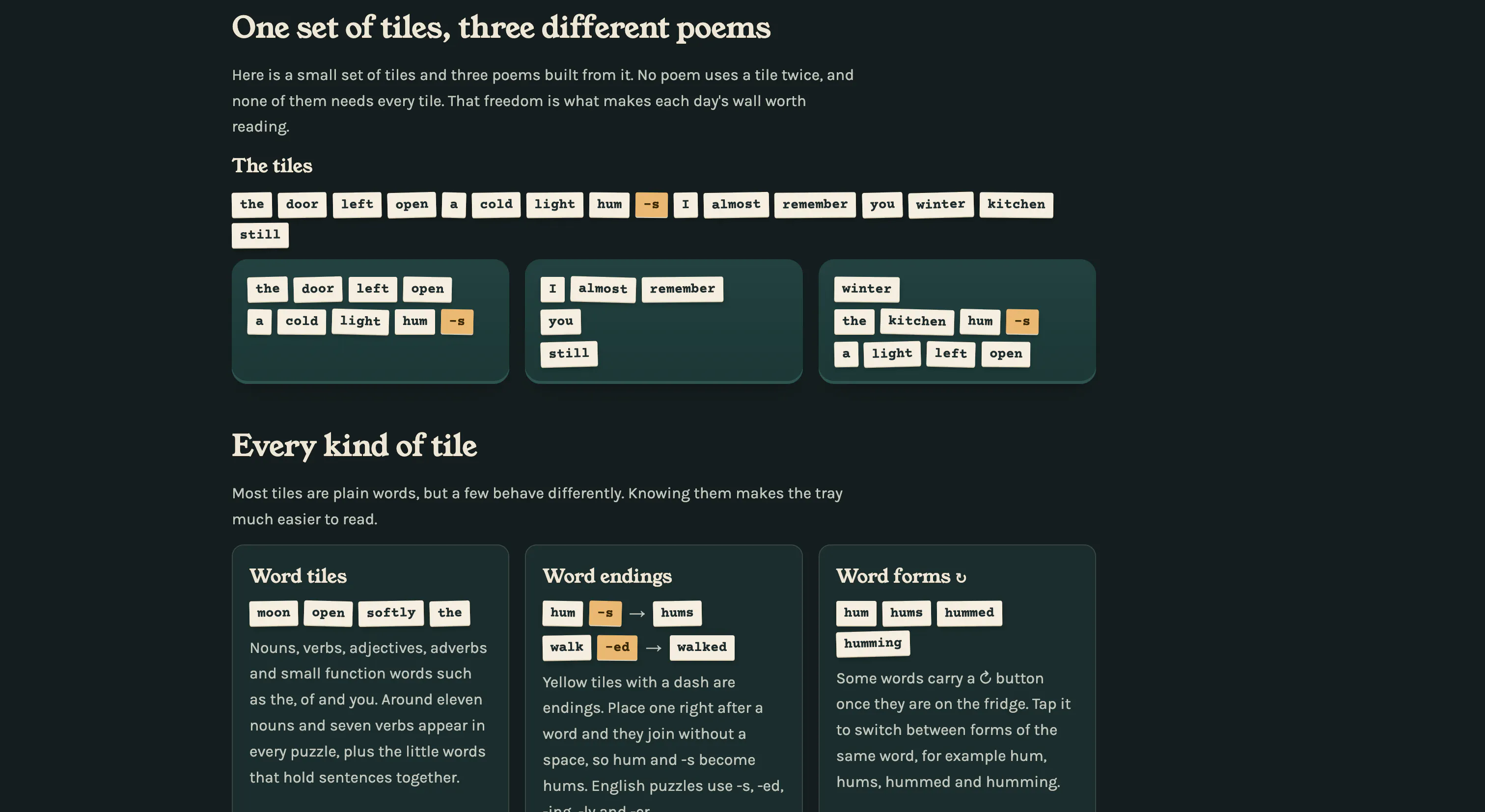Click the cycle icon beside Word forms heading

click(x=961, y=577)
